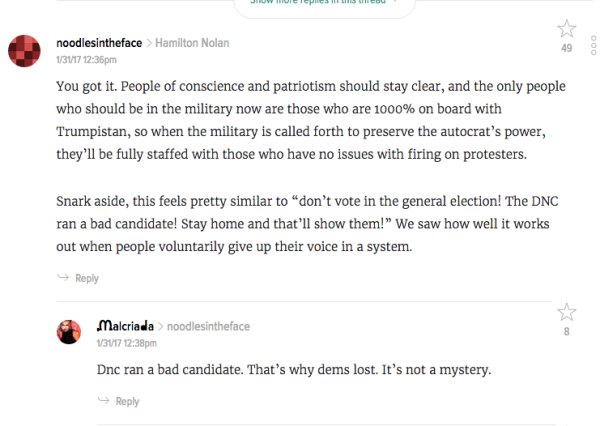Image resolution: width=600 pixels, height=426 pixels.
Task: Click the Malcriada username
Action: click(x=126, y=326)
